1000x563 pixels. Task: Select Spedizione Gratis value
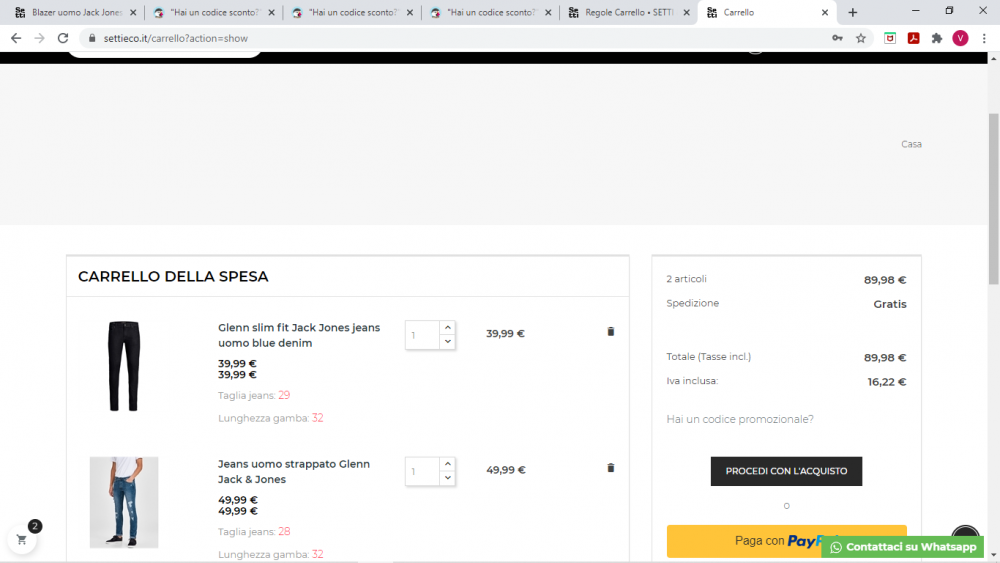[890, 304]
